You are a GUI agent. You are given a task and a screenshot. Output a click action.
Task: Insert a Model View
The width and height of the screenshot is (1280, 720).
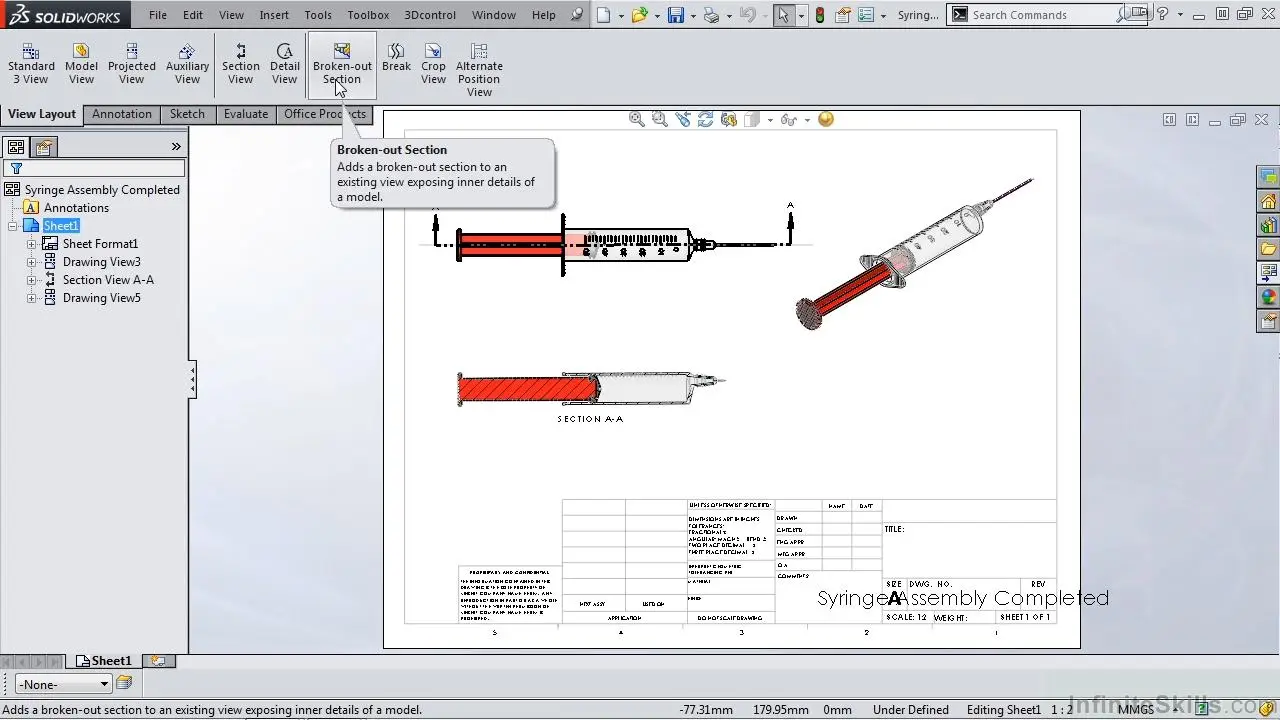click(81, 64)
